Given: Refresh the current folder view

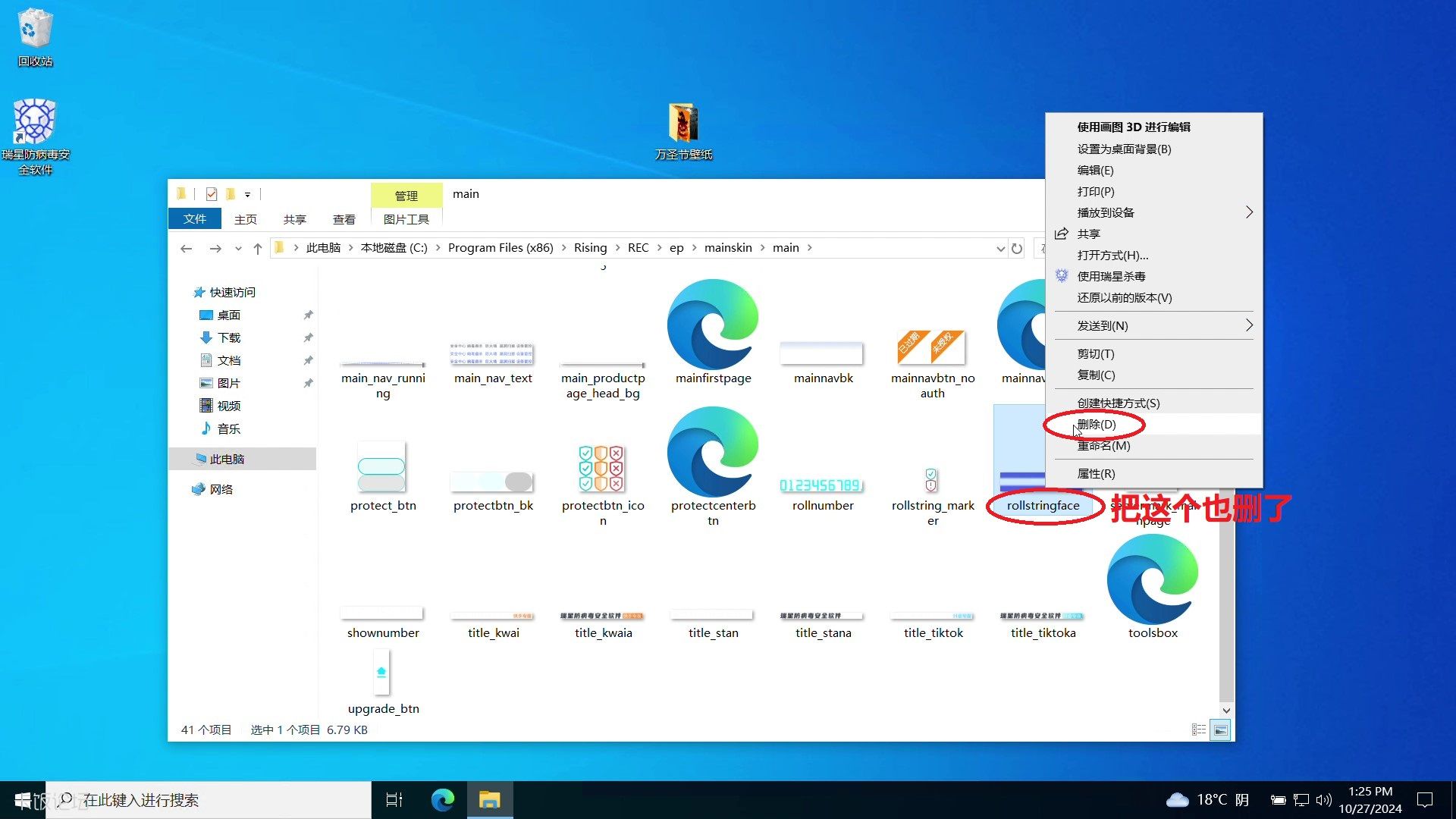Looking at the screenshot, I should pos(1017,248).
